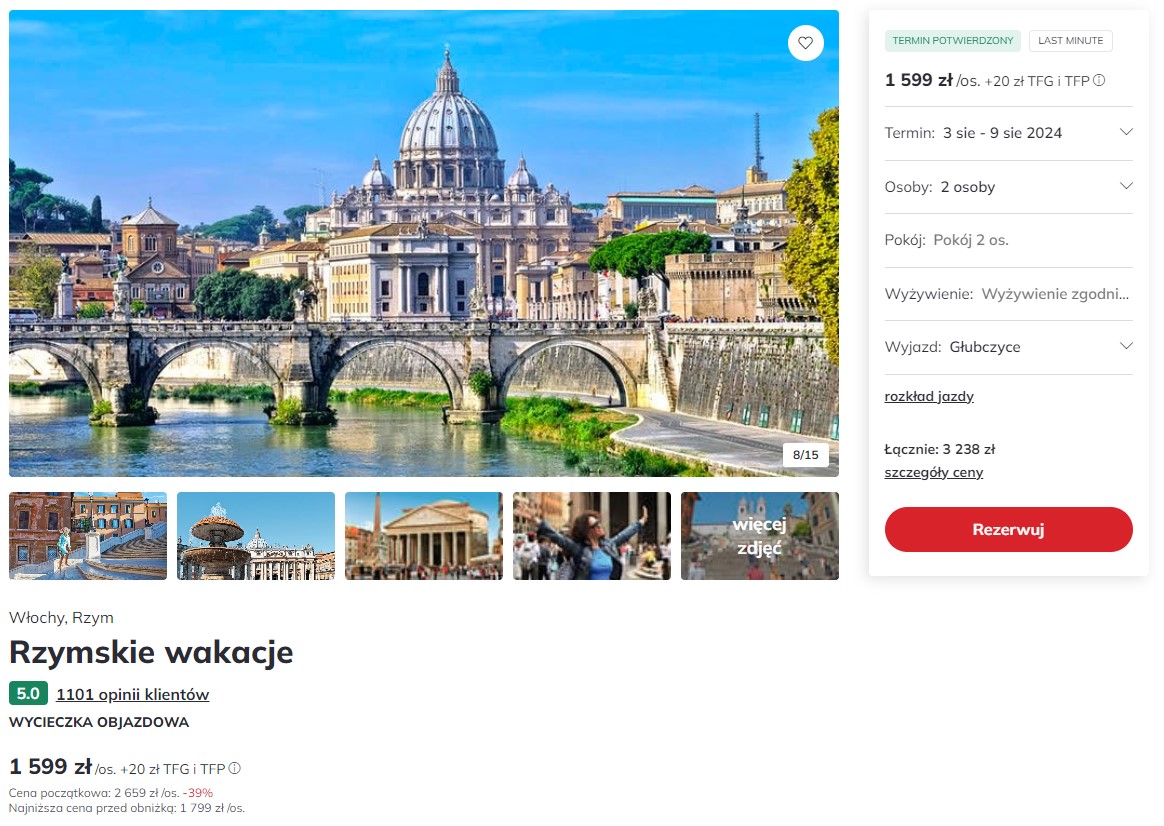1164x826 pixels.
Task: Expand the Termin date dropdown chevron
Action: 1125,132
